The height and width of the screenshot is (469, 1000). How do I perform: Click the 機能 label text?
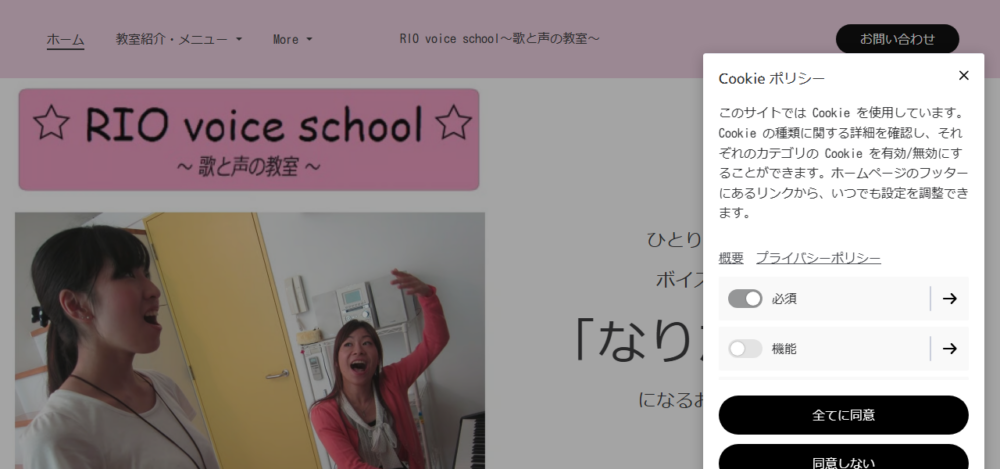coord(784,348)
